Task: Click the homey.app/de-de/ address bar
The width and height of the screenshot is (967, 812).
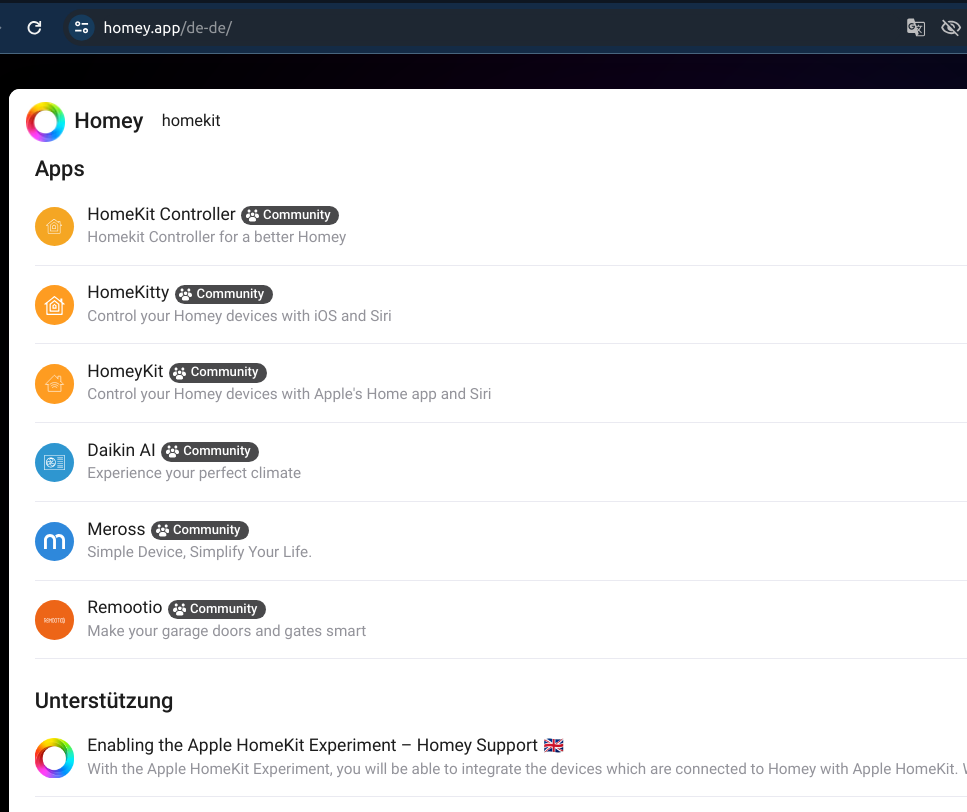Action: [168, 28]
